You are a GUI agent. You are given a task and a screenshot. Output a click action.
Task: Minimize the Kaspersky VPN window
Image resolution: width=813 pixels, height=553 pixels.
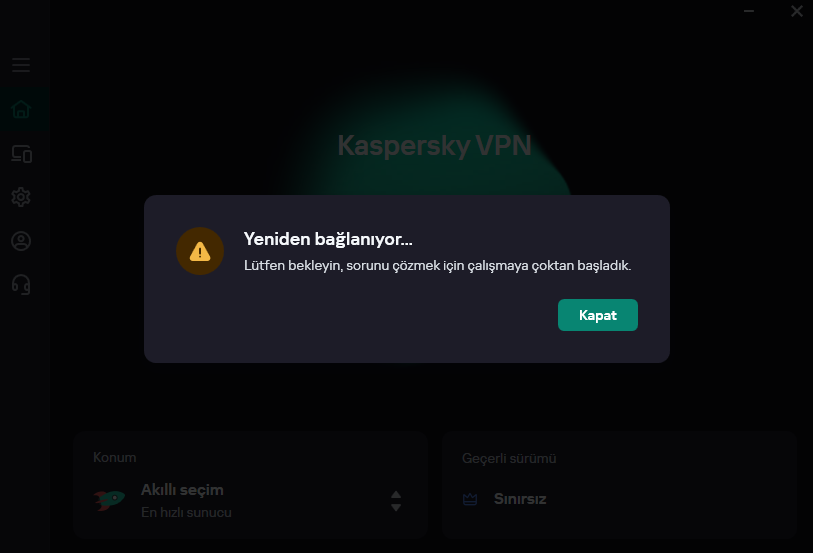(x=749, y=11)
